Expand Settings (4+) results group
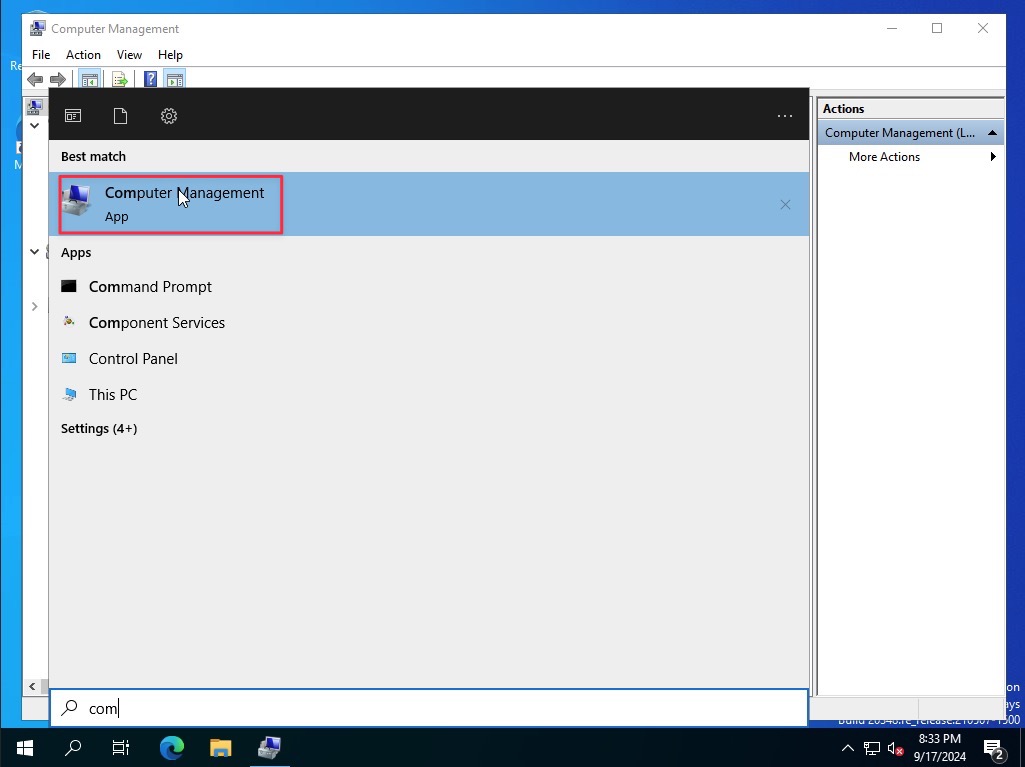 (x=99, y=428)
